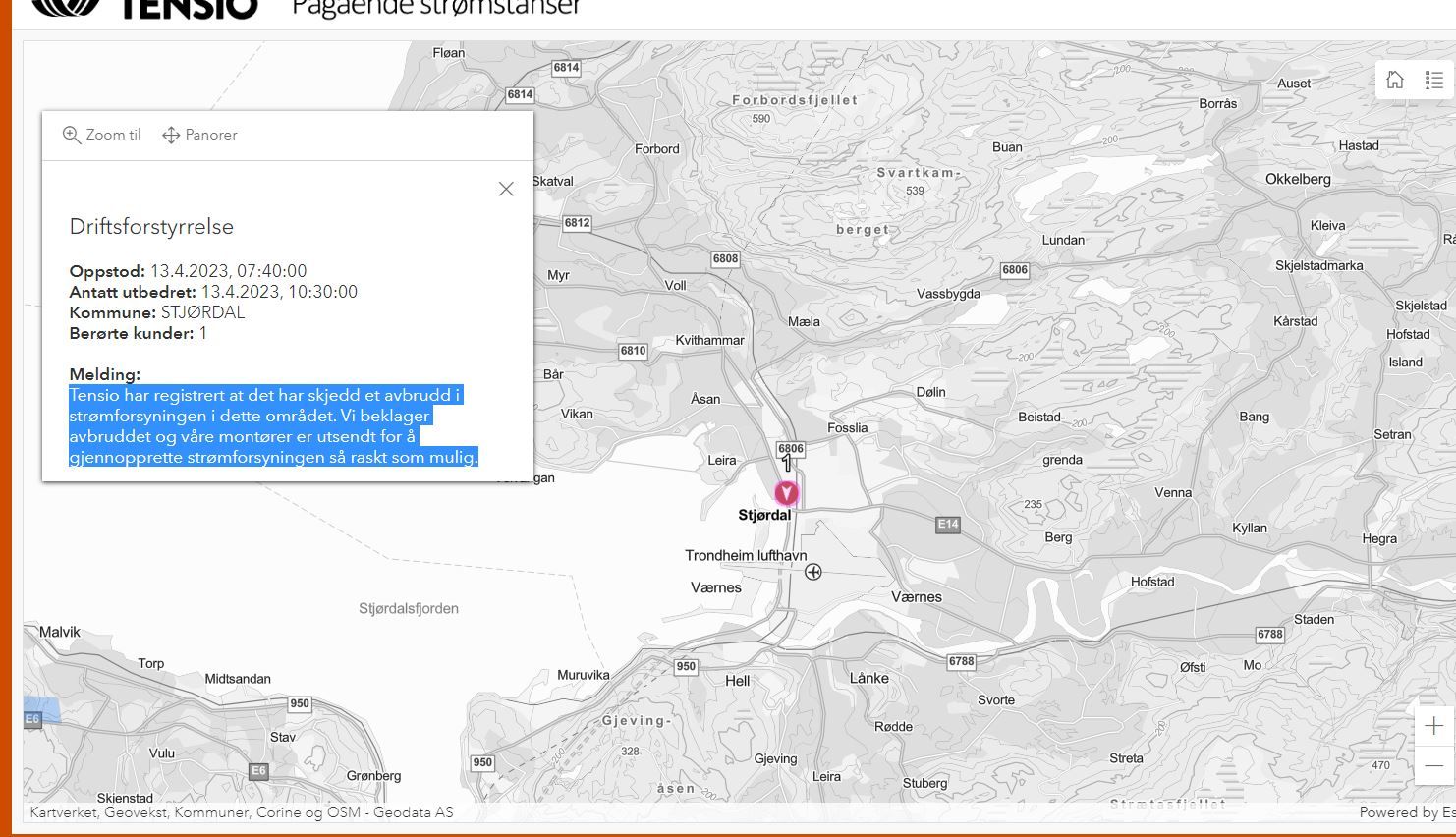Screen dimensions: 1456x837
Task: Click the Stjørdalsfjorden water label
Action: point(409,608)
